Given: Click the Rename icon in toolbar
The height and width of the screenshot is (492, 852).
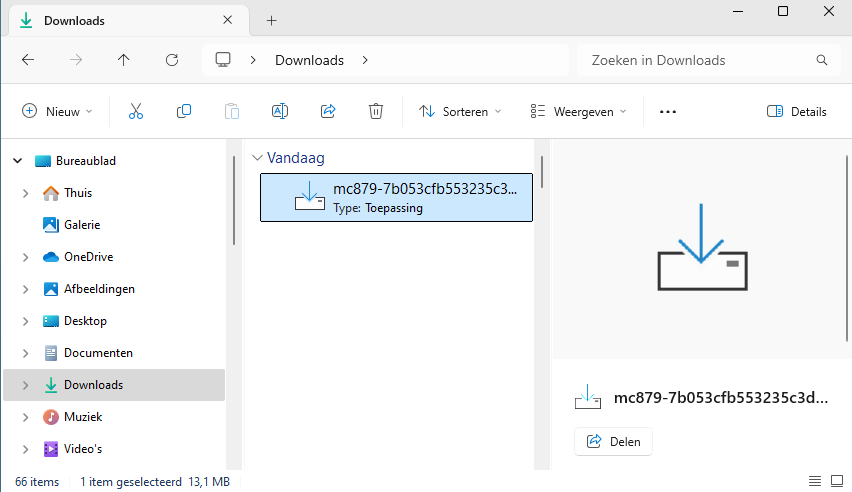Looking at the screenshot, I should coord(280,111).
